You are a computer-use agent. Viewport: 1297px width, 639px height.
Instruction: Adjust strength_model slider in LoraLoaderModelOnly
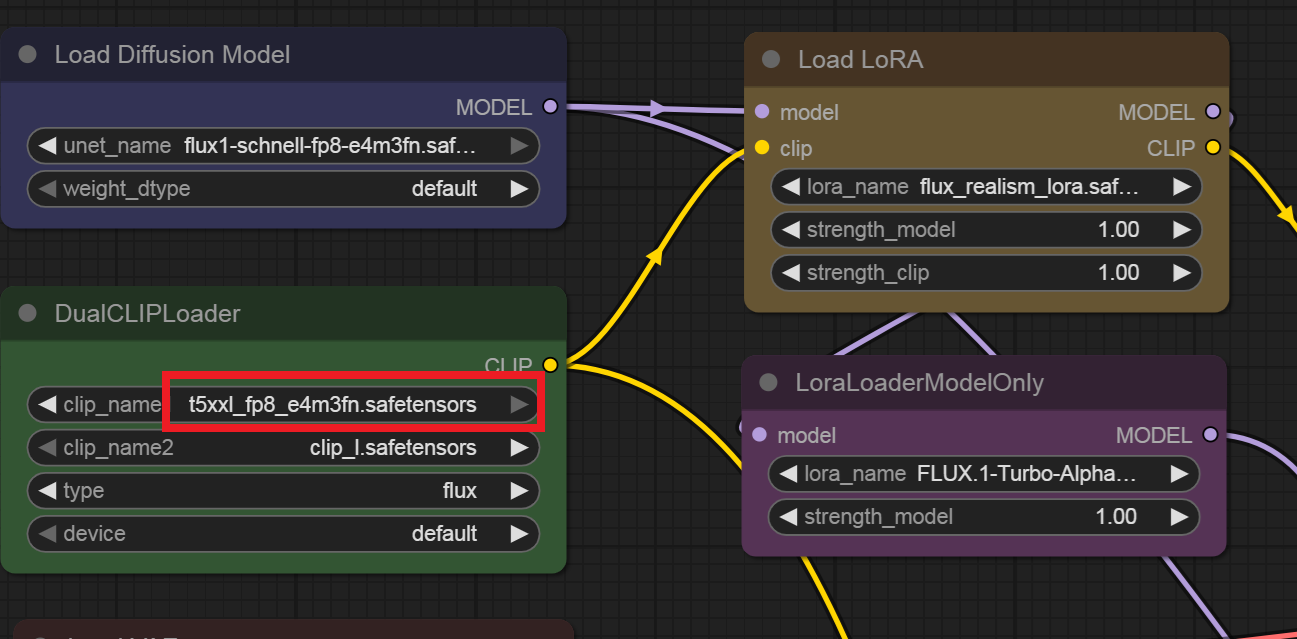(x=983, y=517)
